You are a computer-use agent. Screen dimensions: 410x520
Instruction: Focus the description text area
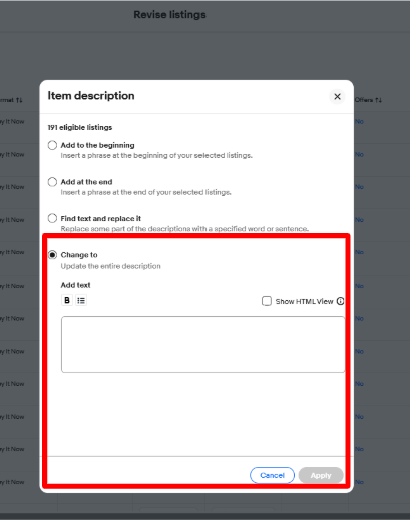click(x=203, y=344)
